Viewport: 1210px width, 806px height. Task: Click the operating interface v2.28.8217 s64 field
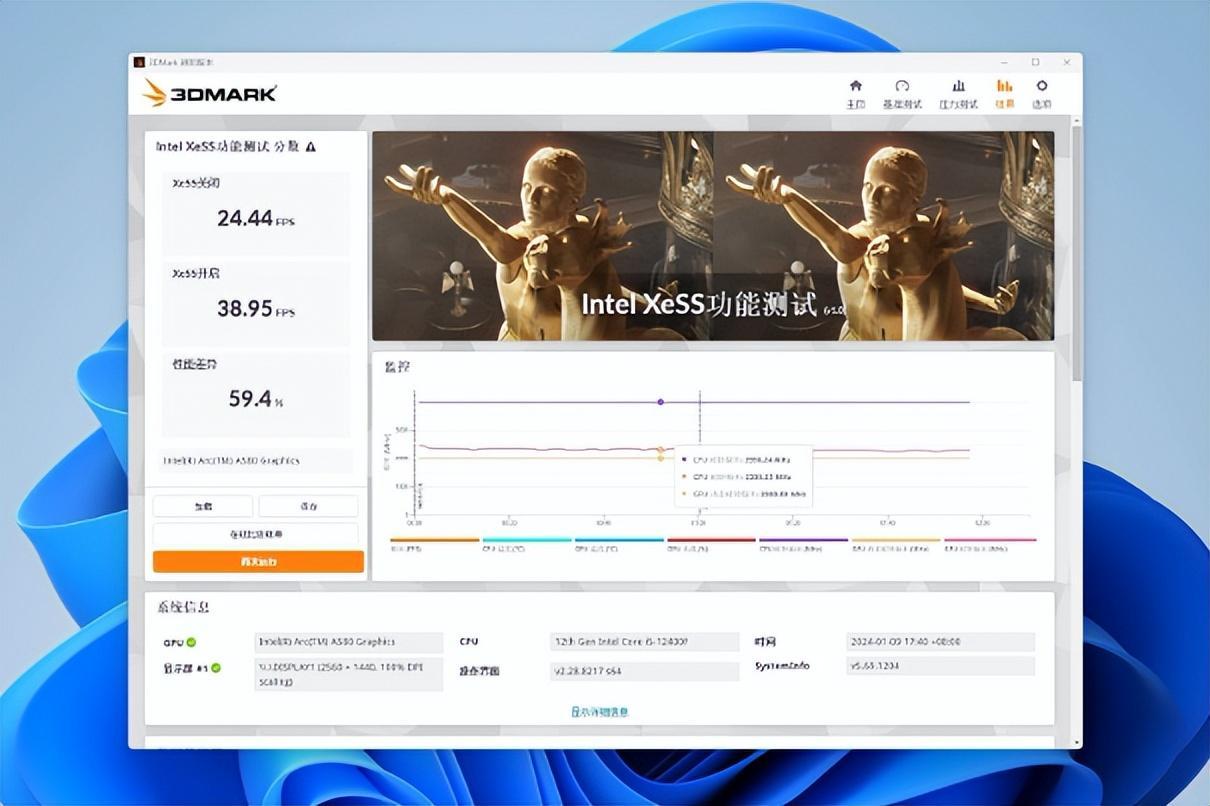645,671
